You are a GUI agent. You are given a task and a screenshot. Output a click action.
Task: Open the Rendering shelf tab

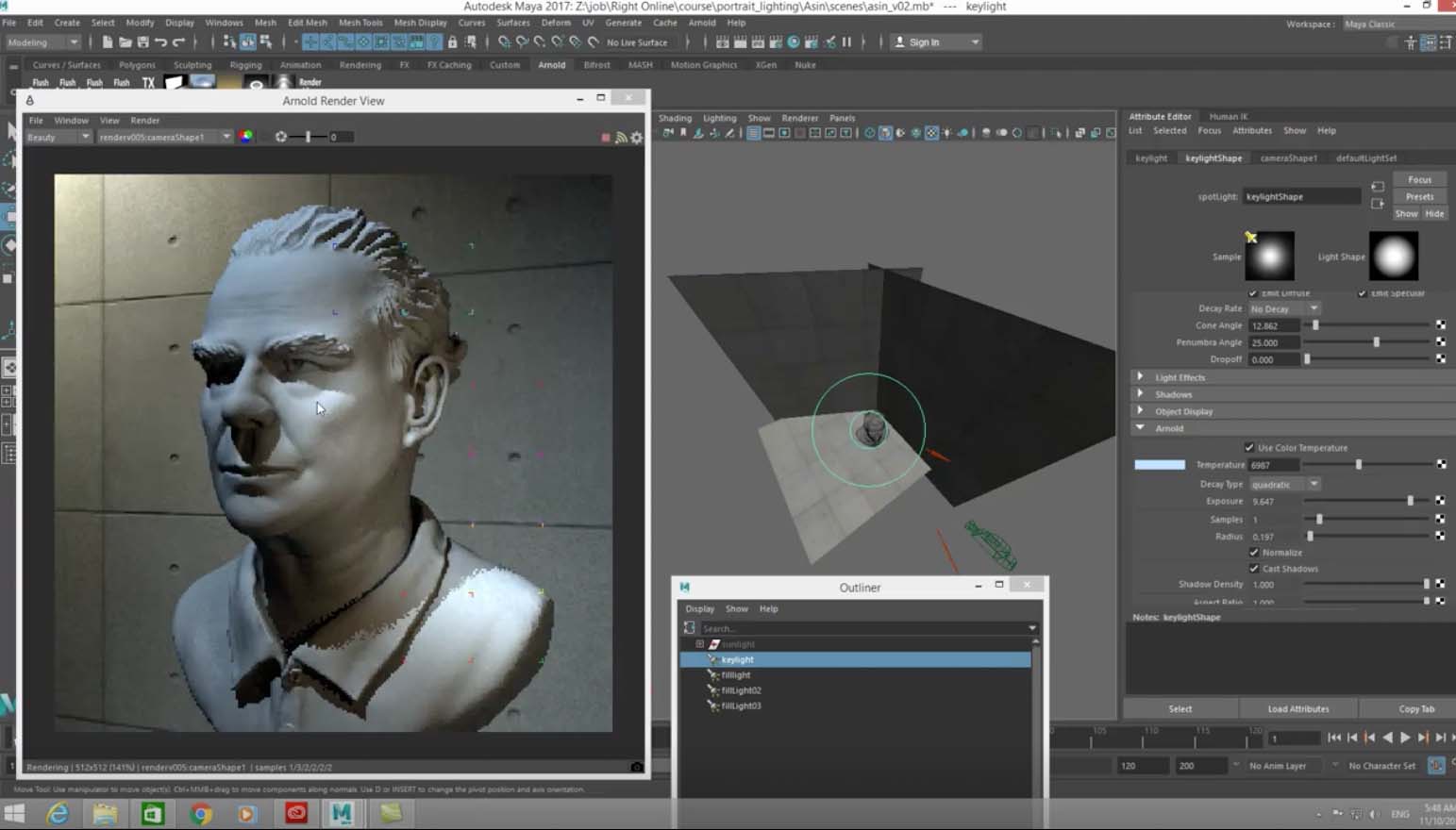coord(360,65)
